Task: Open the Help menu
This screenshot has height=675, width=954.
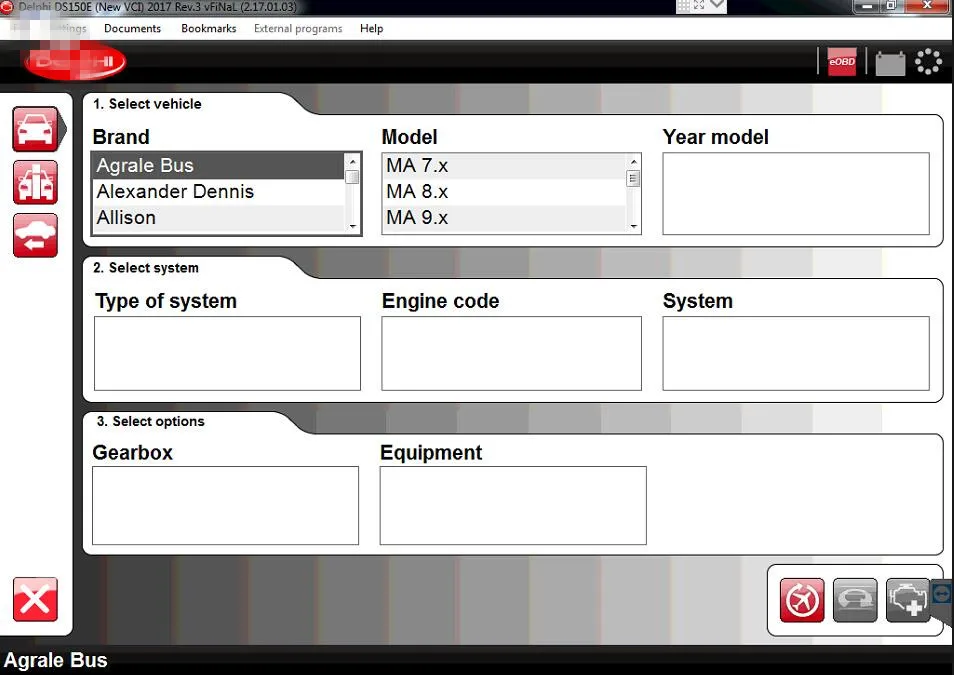Action: pos(371,29)
